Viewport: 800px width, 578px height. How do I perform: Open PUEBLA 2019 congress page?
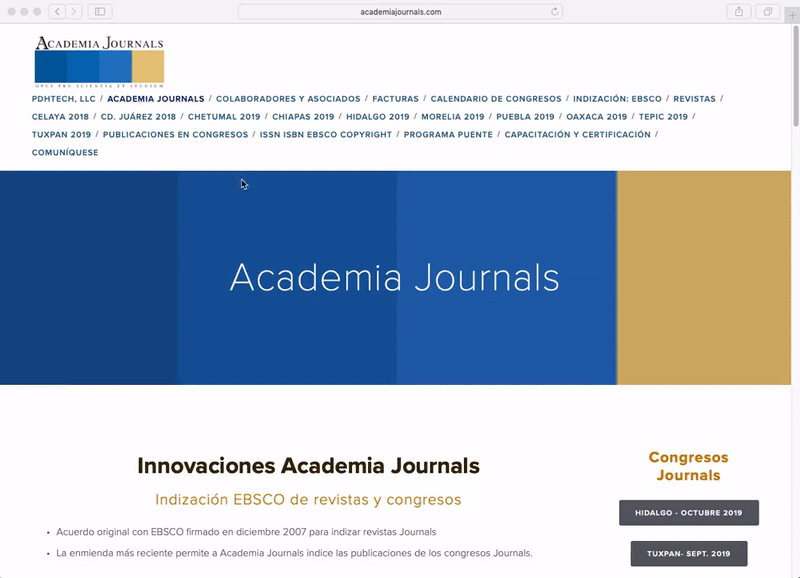[x=525, y=117]
